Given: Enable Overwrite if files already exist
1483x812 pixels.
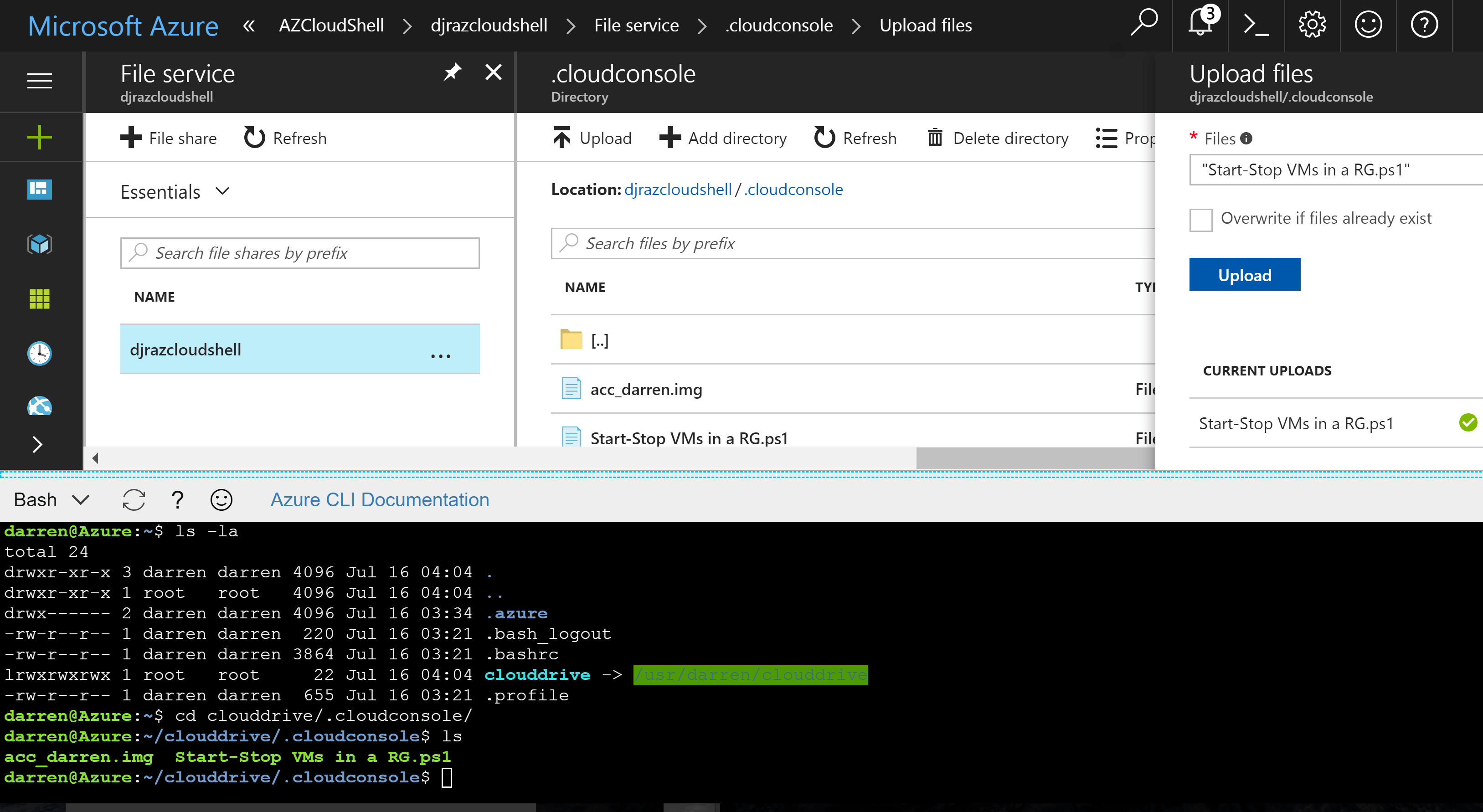Looking at the screenshot, I should pyautogui.click(x=1201, y=220).
